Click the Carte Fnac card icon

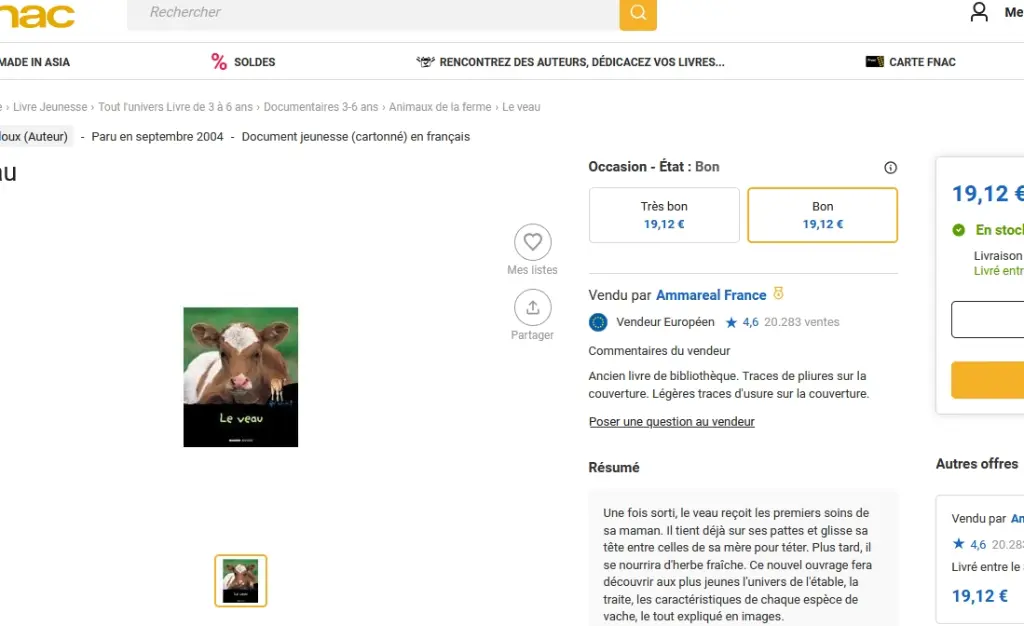(x=874, y=61)
